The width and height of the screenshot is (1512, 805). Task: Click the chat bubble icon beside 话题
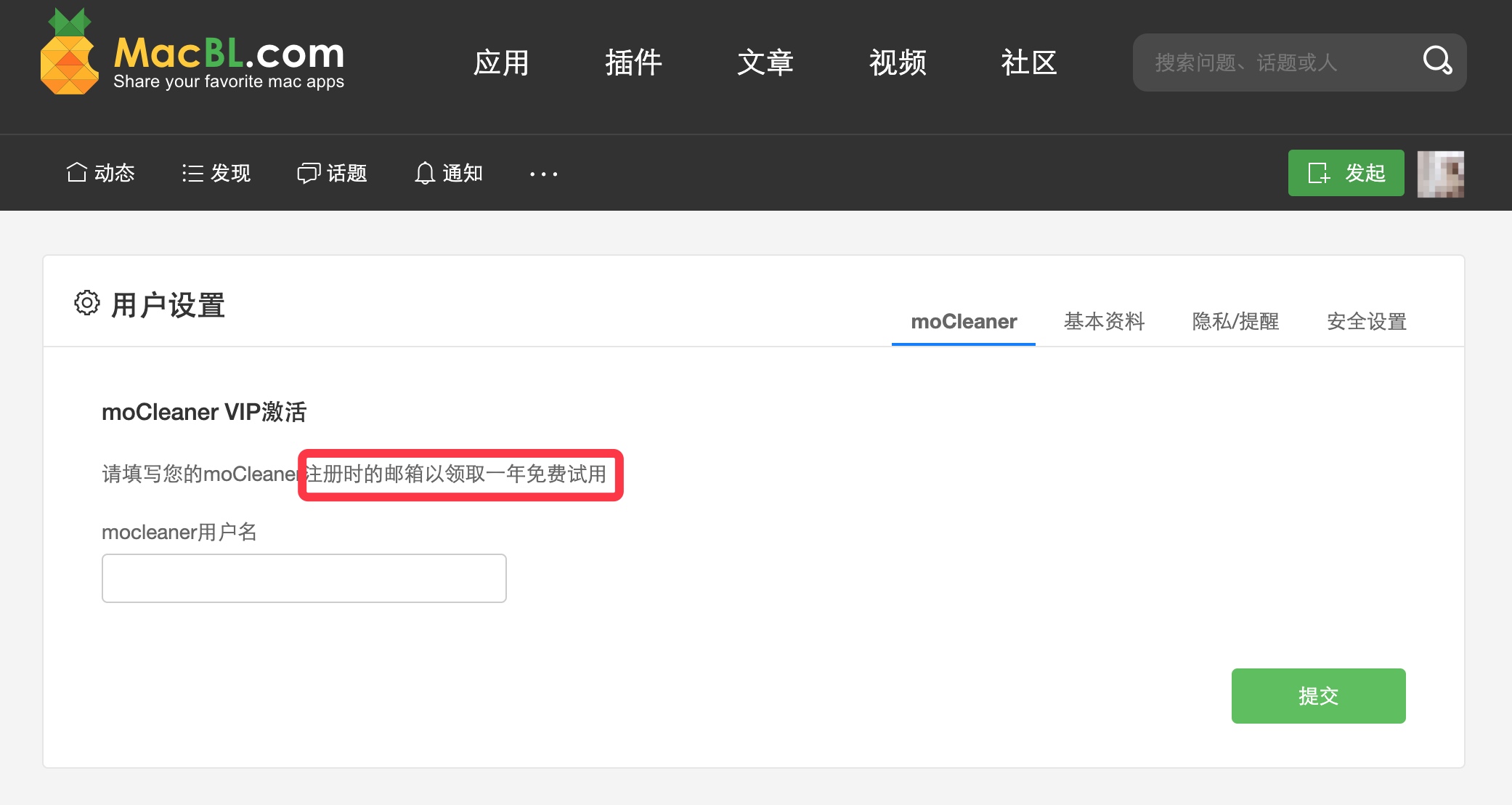(x=309, y=173)
